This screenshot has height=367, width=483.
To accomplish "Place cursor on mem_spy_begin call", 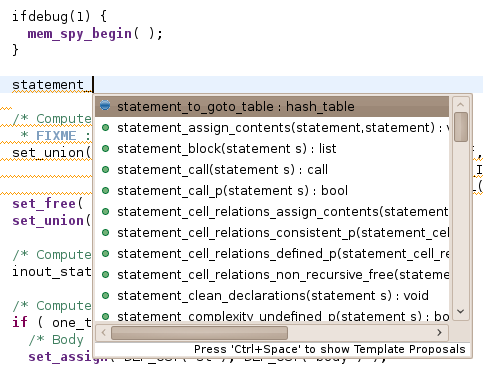I will tap(95, 34).
